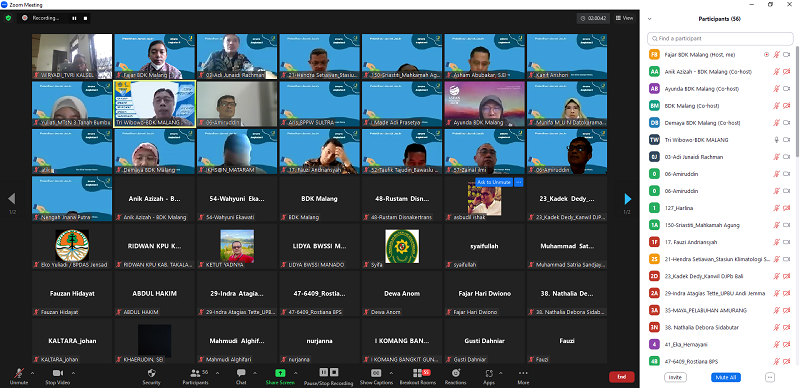Open the Chat panel
800x388 pixels.
[x=241, y=373]
